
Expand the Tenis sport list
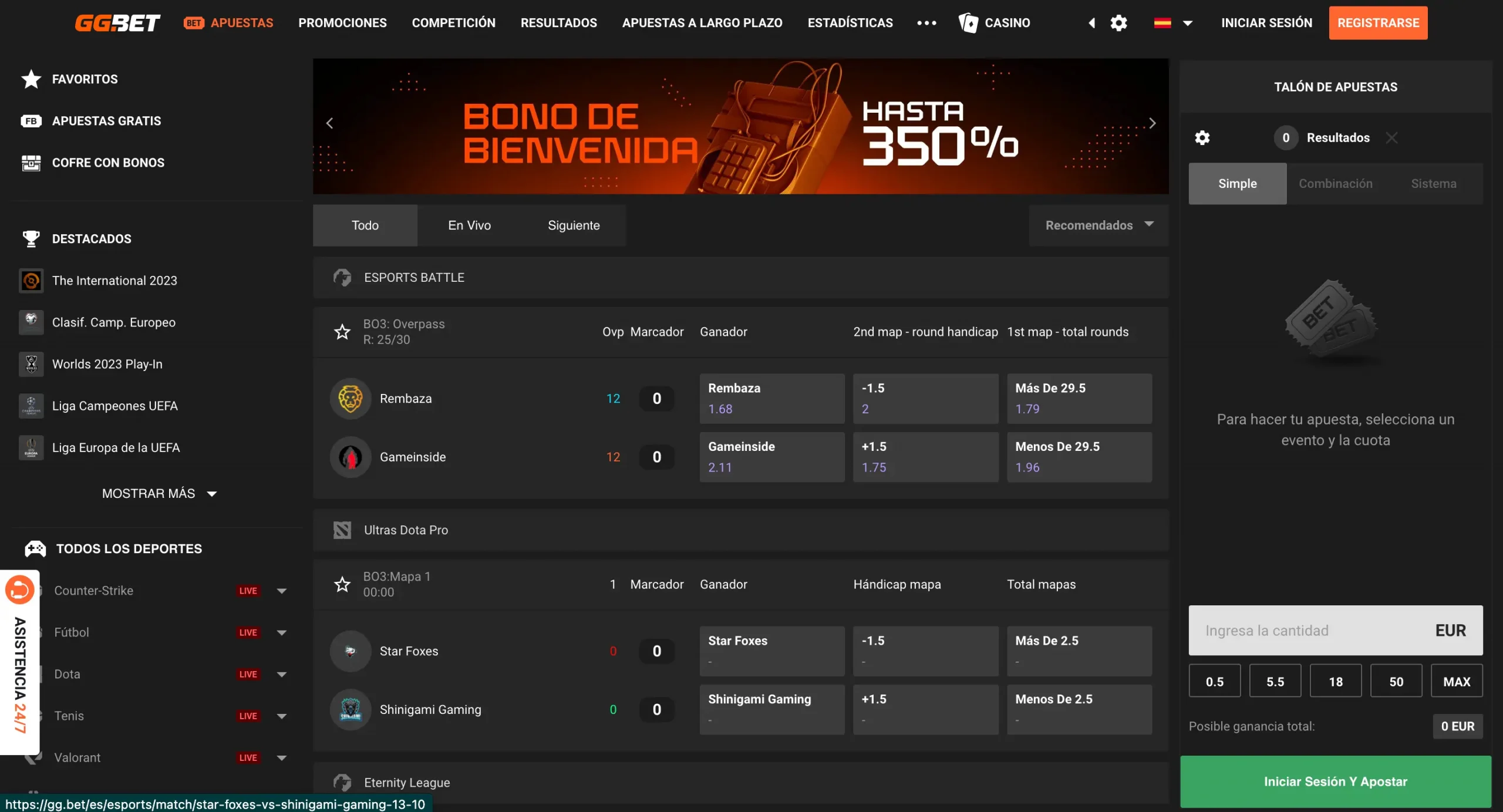[x=282, y=716]
